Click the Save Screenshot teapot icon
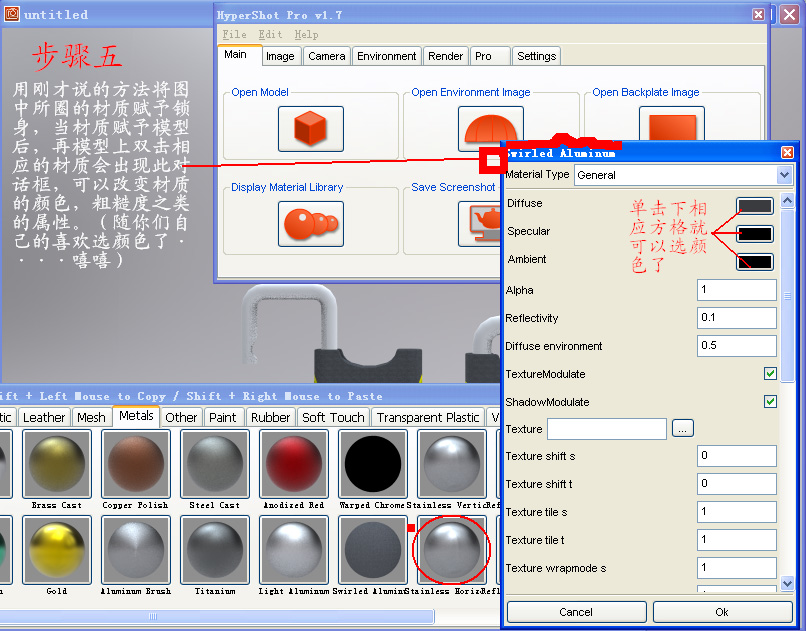Screen dimensions: 806x631 coord(480,224)
